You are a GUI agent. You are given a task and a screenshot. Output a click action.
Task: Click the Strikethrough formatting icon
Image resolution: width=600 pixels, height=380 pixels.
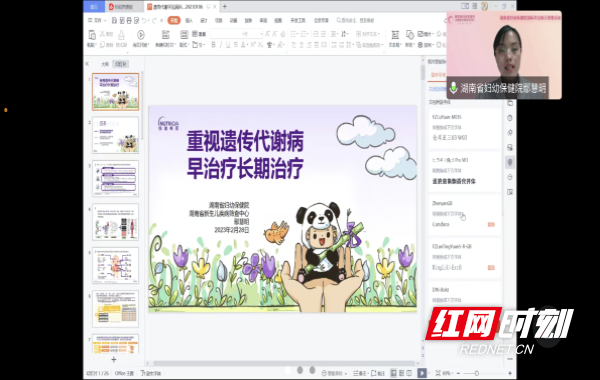tap(236, 45)
